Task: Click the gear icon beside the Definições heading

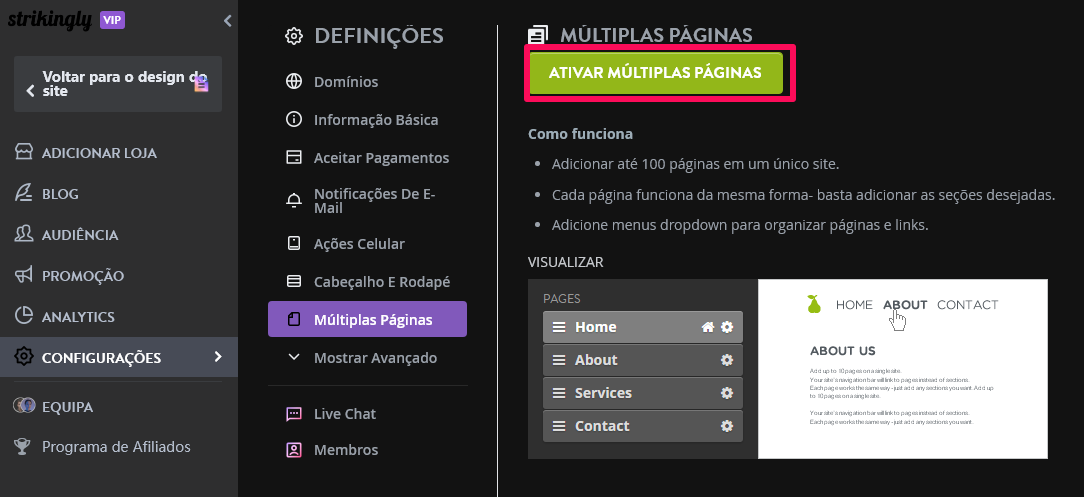Action: tap(294, 36)
